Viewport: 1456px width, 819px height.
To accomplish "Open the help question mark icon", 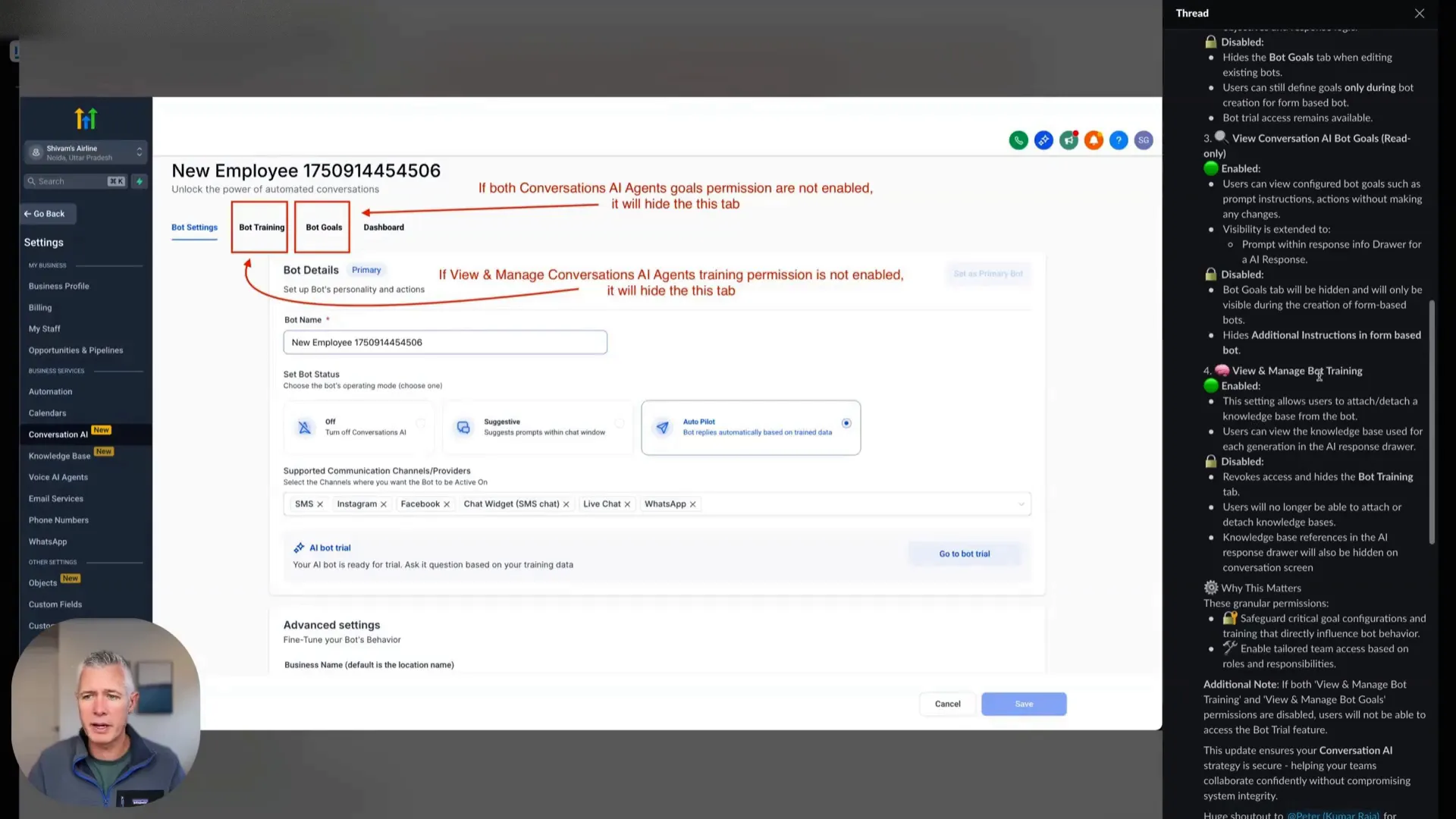I will click(1119, 140).
